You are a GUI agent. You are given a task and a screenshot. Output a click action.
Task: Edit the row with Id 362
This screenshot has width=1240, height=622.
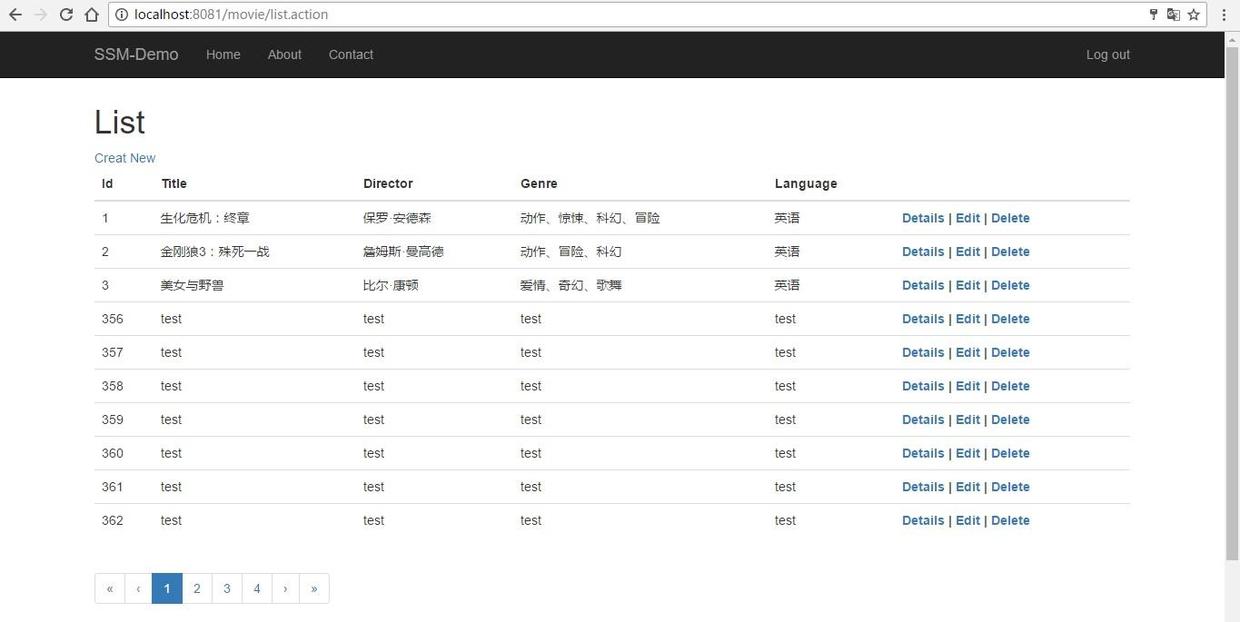point(968,521)
